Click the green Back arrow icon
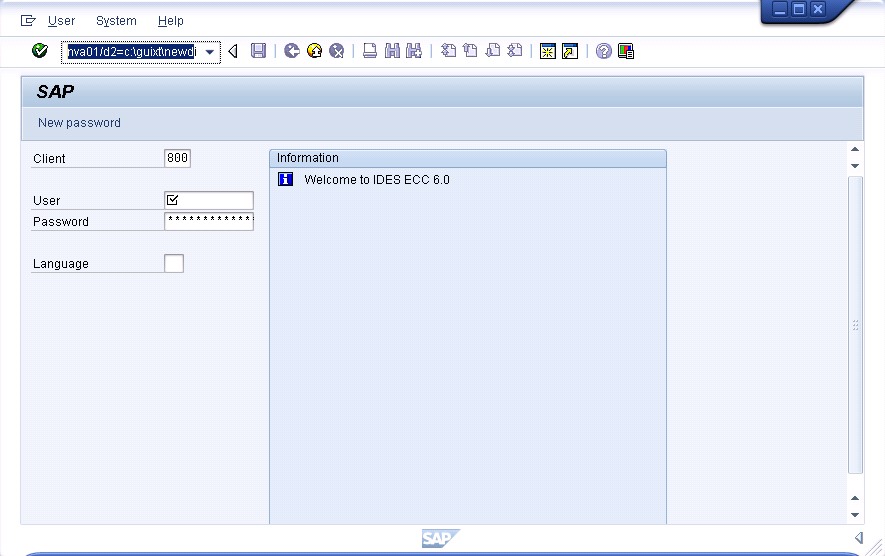The height and width of the screenshot is (556, 885). (x=291, y=51)
